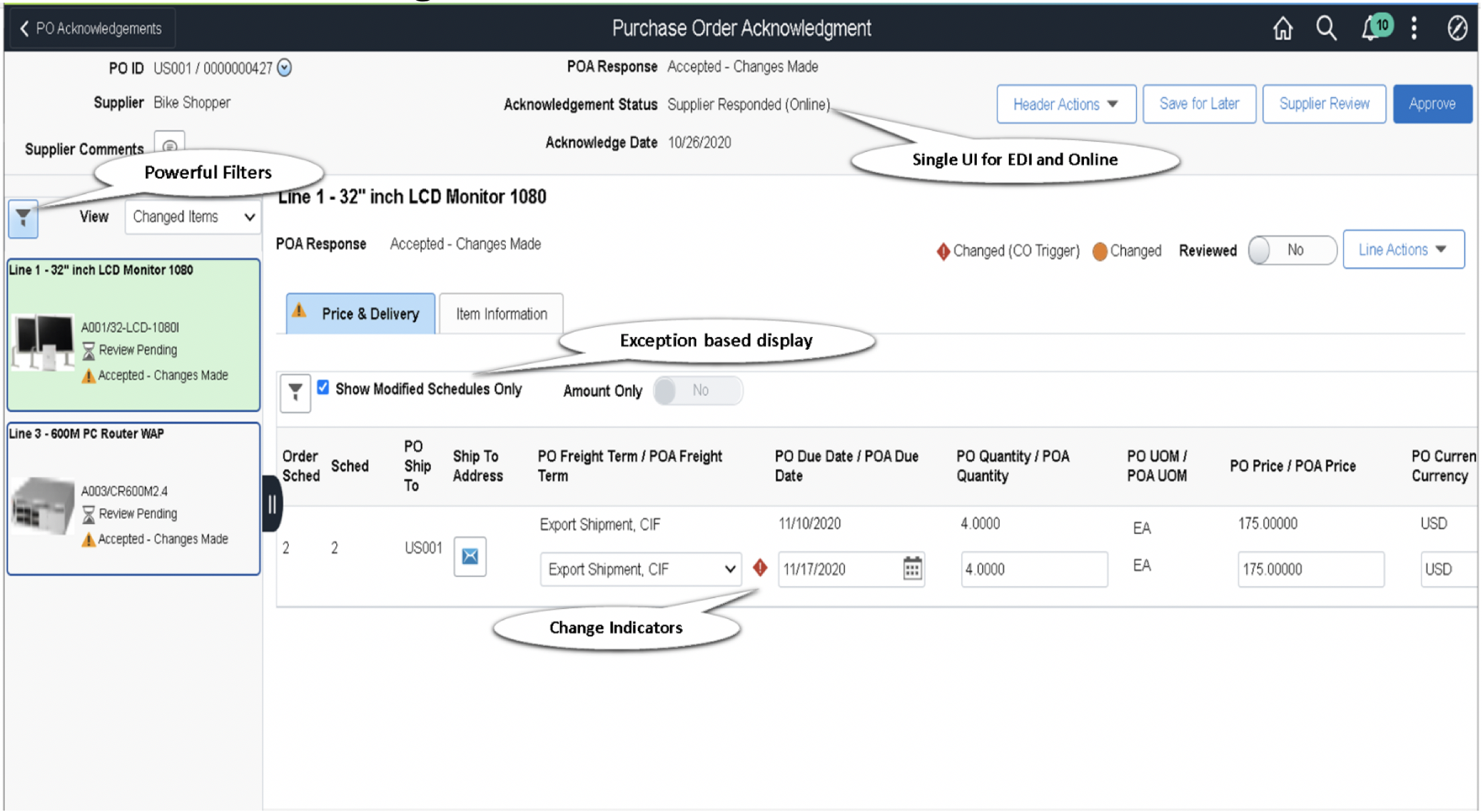This screenshot has width=1482, height=812.
Task: Open the View dropdown showing Changed Items
Action: (x=192, y=216)
